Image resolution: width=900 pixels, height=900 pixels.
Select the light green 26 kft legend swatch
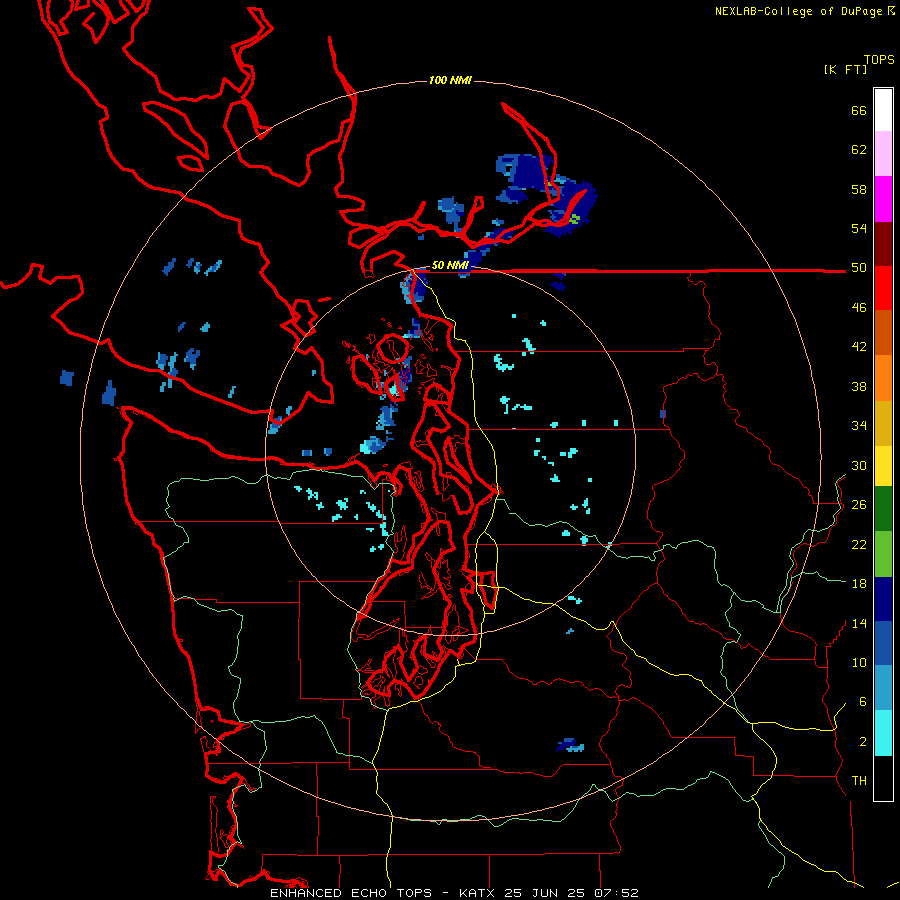883,554
